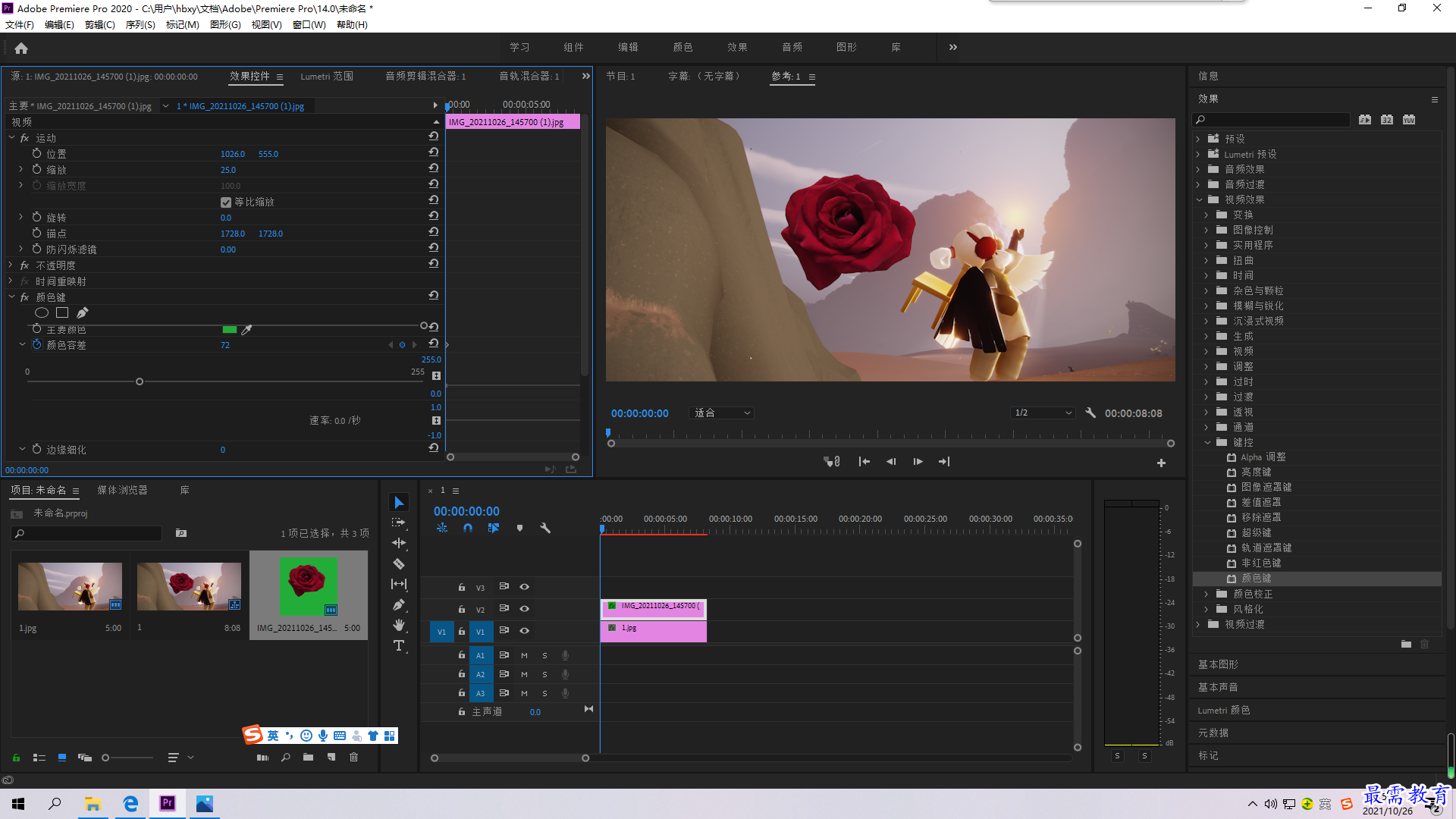
Task: Open the 文件(F) menu
Action: pyautogui.click(x=20, y=25)
